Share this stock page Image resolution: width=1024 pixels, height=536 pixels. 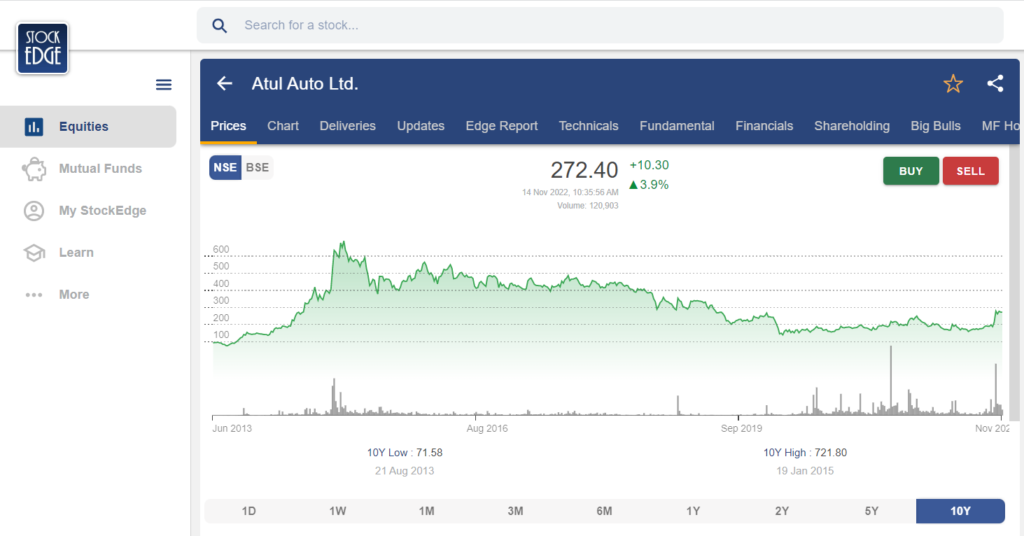[x=995, y=84]
